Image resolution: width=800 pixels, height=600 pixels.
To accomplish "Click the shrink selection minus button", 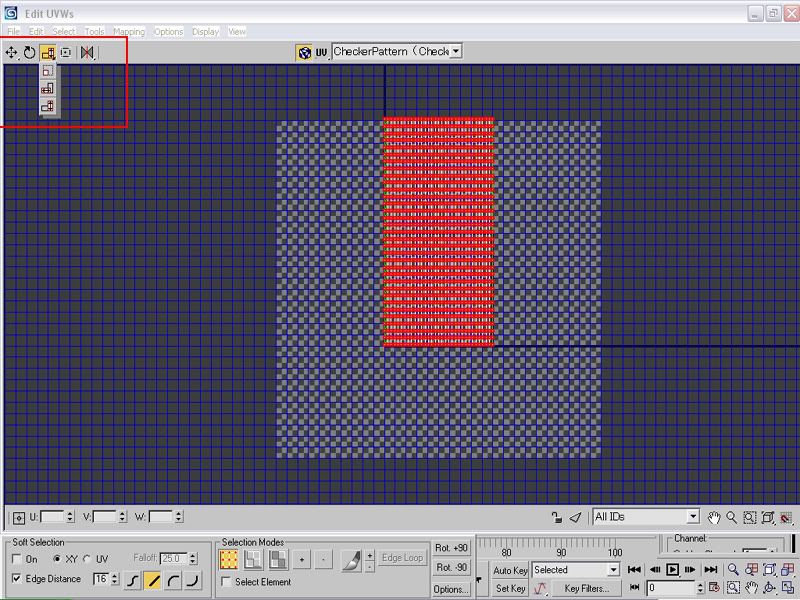I will tap(323, 560).
